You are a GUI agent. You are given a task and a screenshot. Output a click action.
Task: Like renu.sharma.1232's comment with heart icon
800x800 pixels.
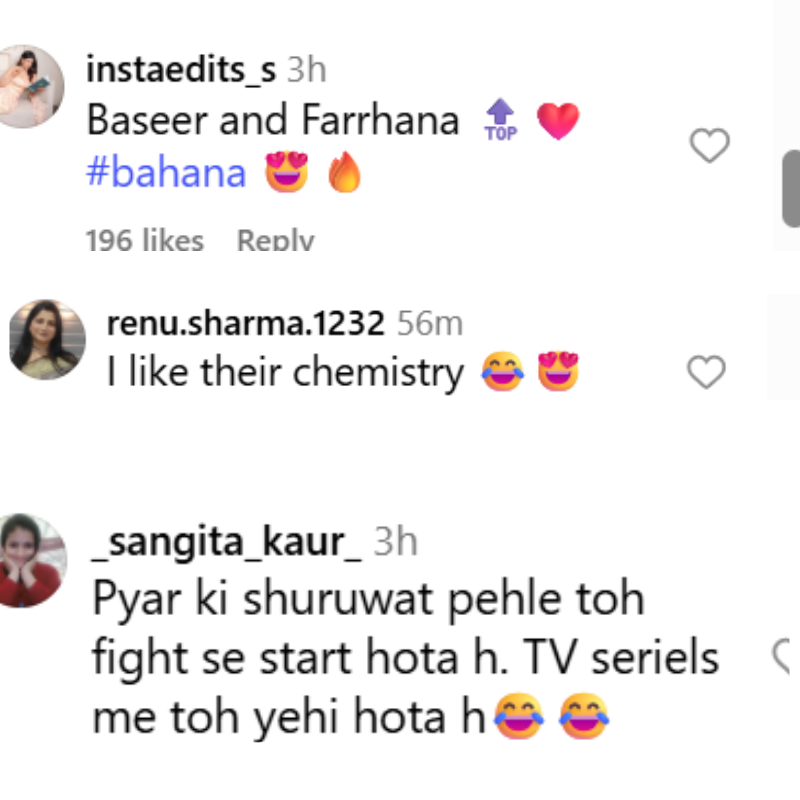[x=707, y=373]
